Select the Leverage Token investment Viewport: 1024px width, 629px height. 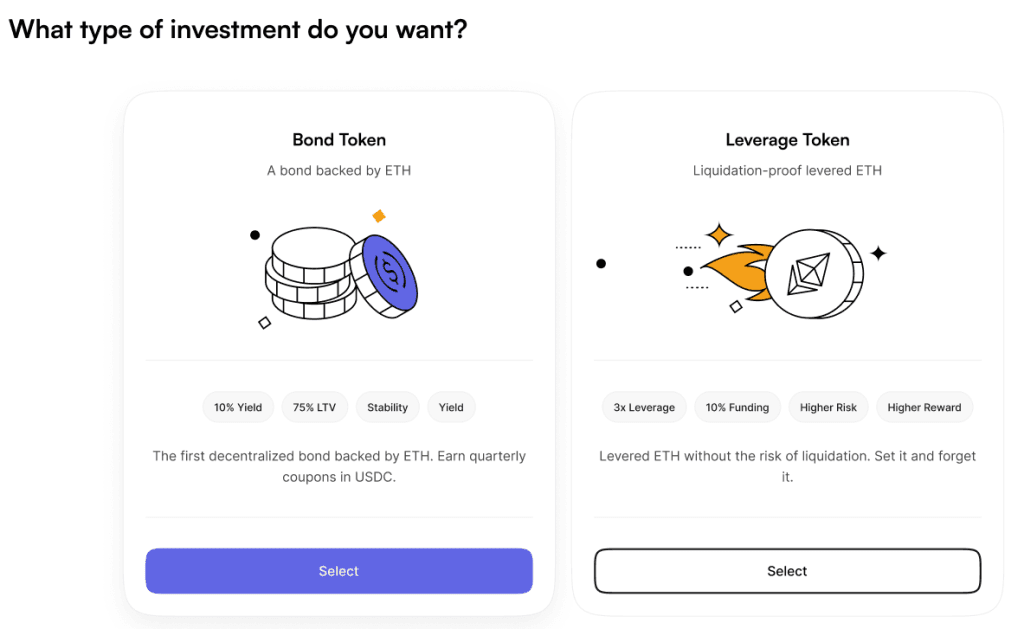tap(787, 571)
